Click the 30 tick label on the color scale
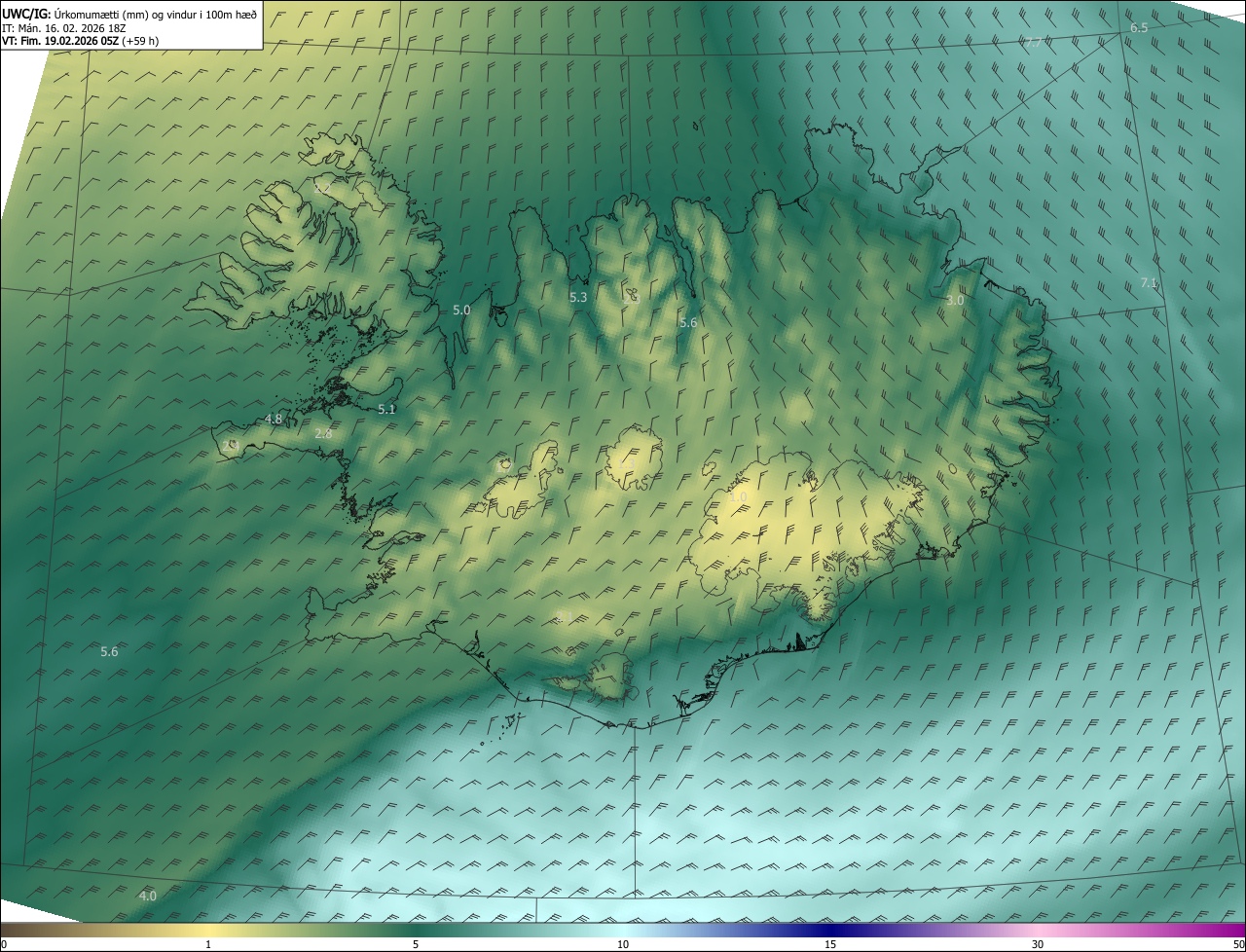The width and height of the screenshot is (1246, 952). [1038, 944]
